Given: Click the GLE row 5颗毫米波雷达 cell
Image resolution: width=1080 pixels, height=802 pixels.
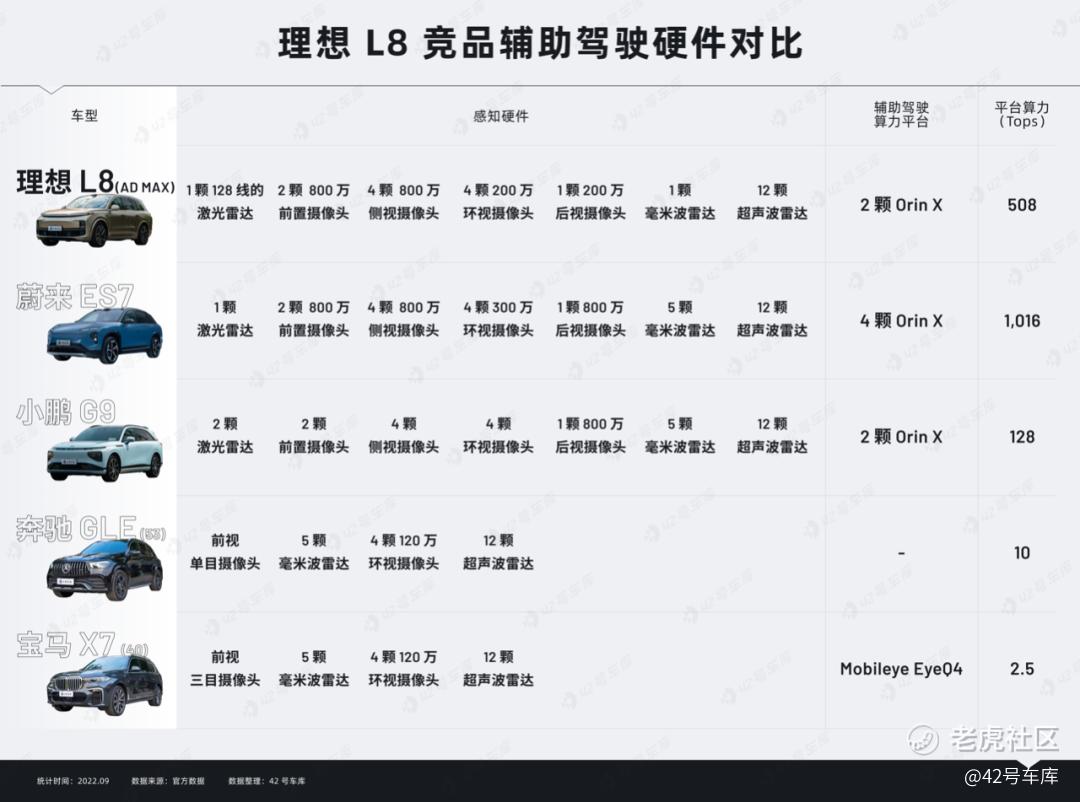Looking at the screenshot, I should click(x=313, y=551).
